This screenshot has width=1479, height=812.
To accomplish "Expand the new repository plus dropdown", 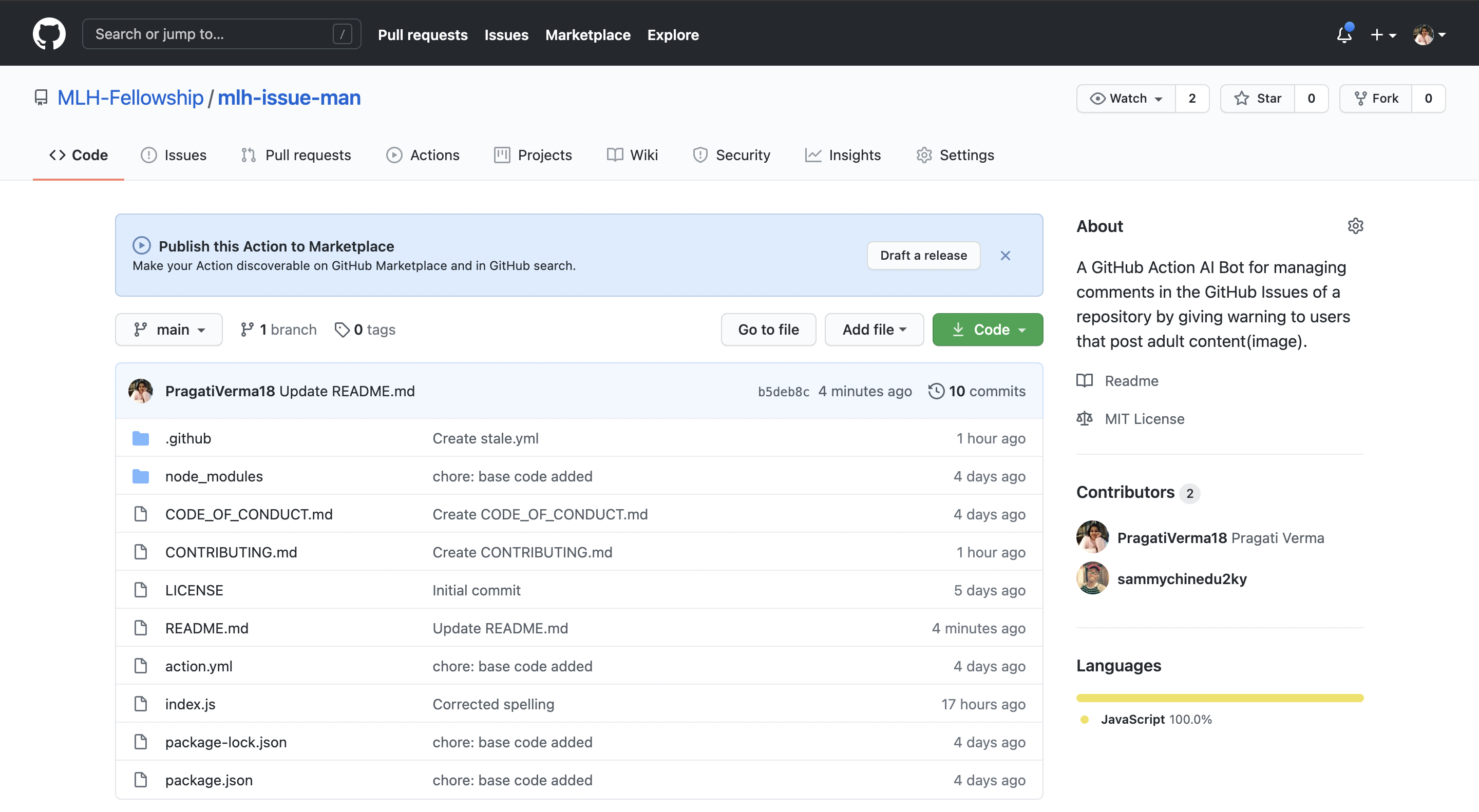I will (1383, 34).
